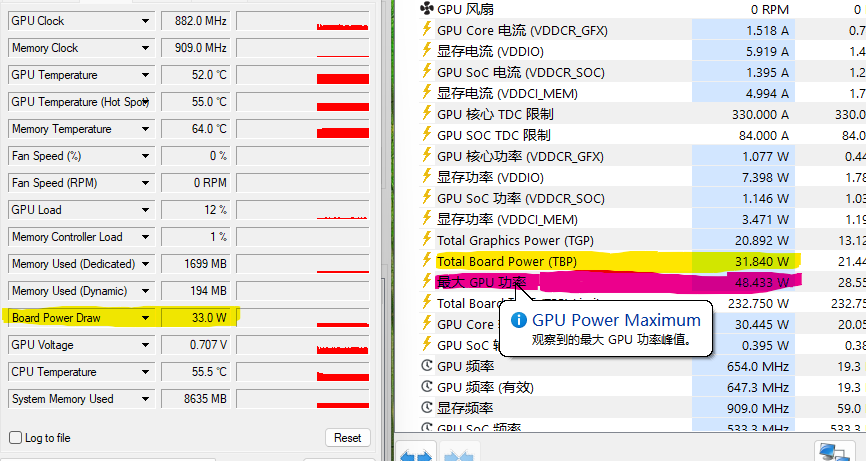This screenshot has height=461, width=866.
Task: Click the lightning icon on the 30.445 W row
Action: (426, 323)
